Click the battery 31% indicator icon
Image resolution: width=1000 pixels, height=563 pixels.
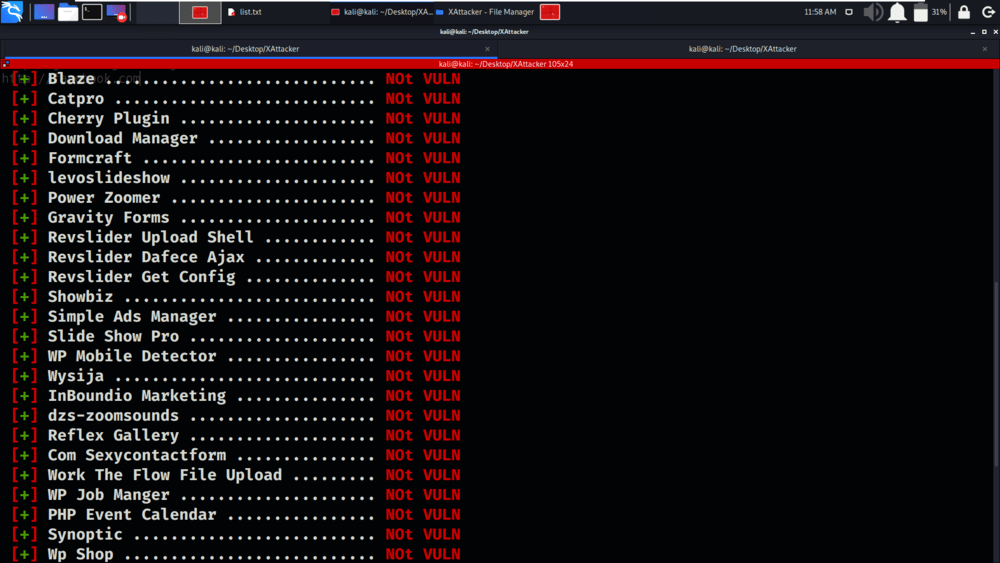point(920,12)
